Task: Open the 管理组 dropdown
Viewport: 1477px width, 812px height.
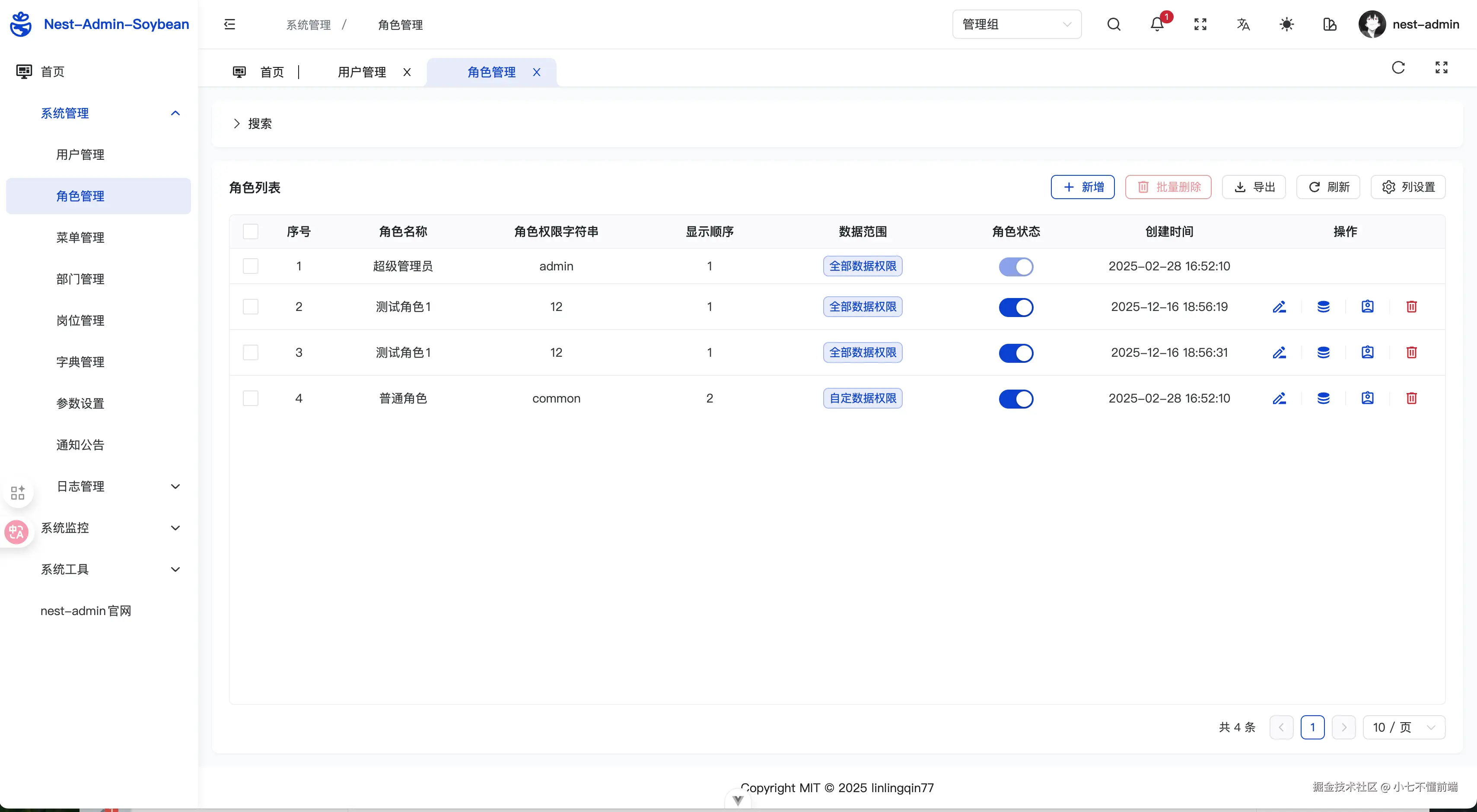Action: 1017,24
